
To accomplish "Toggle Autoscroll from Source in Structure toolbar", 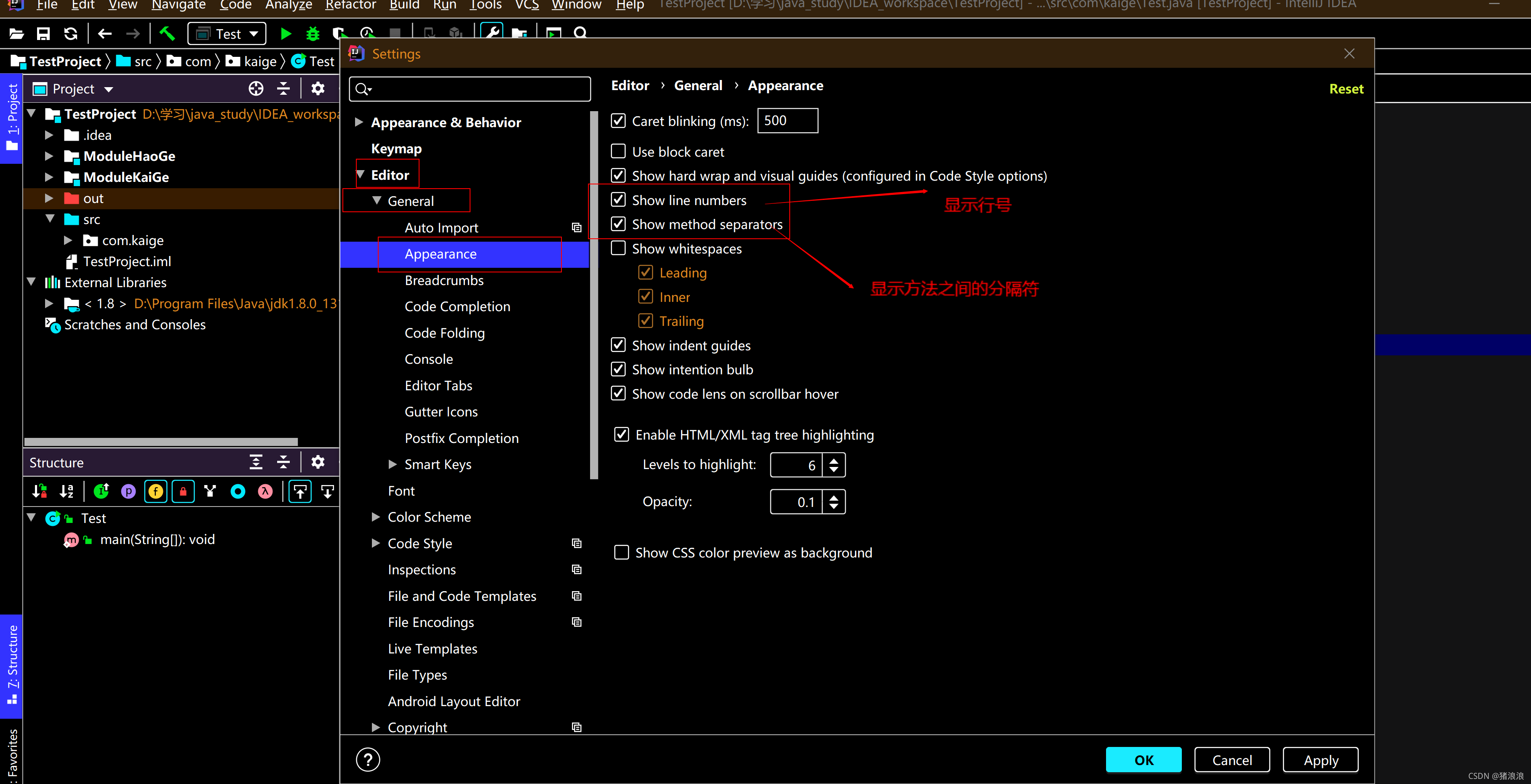I will pyautogui.click(x=328, y=491).
